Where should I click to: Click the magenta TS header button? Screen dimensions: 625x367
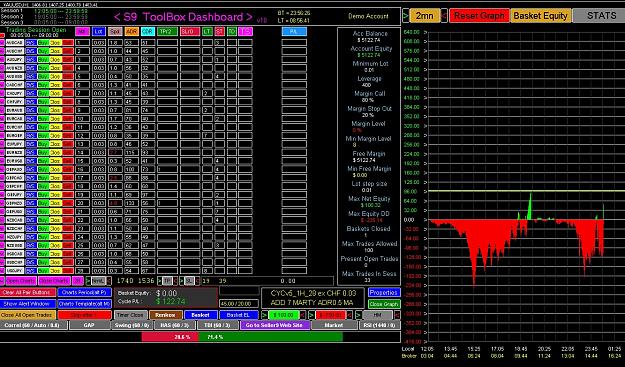245,31
